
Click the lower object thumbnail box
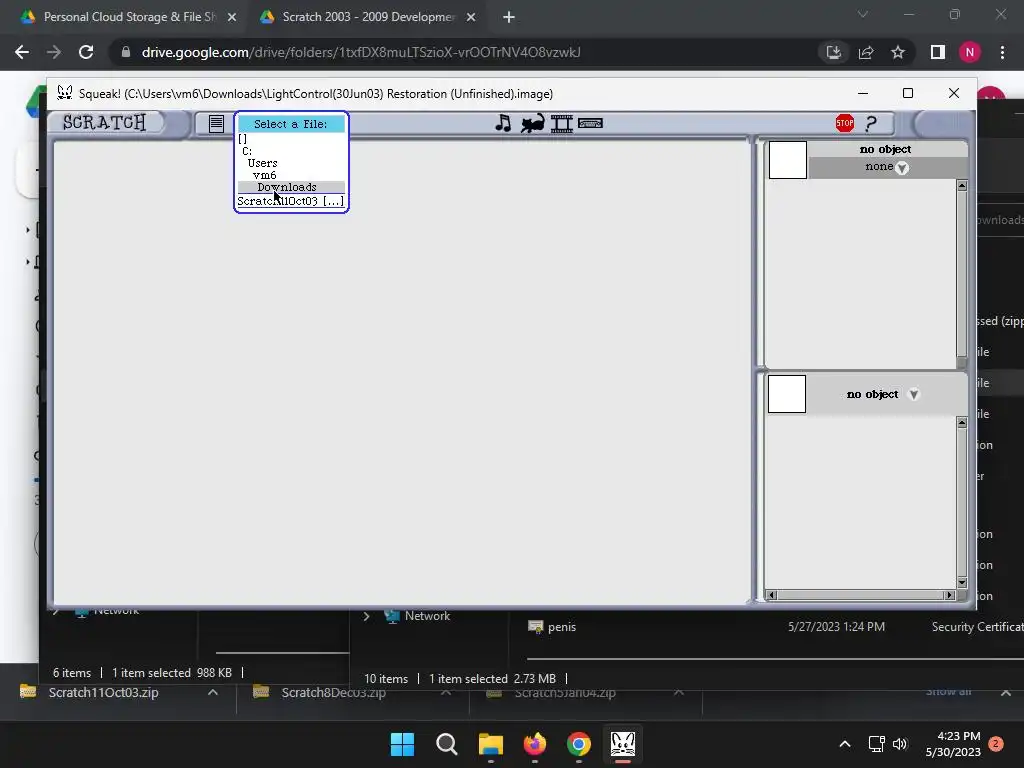tap(787, 394)
